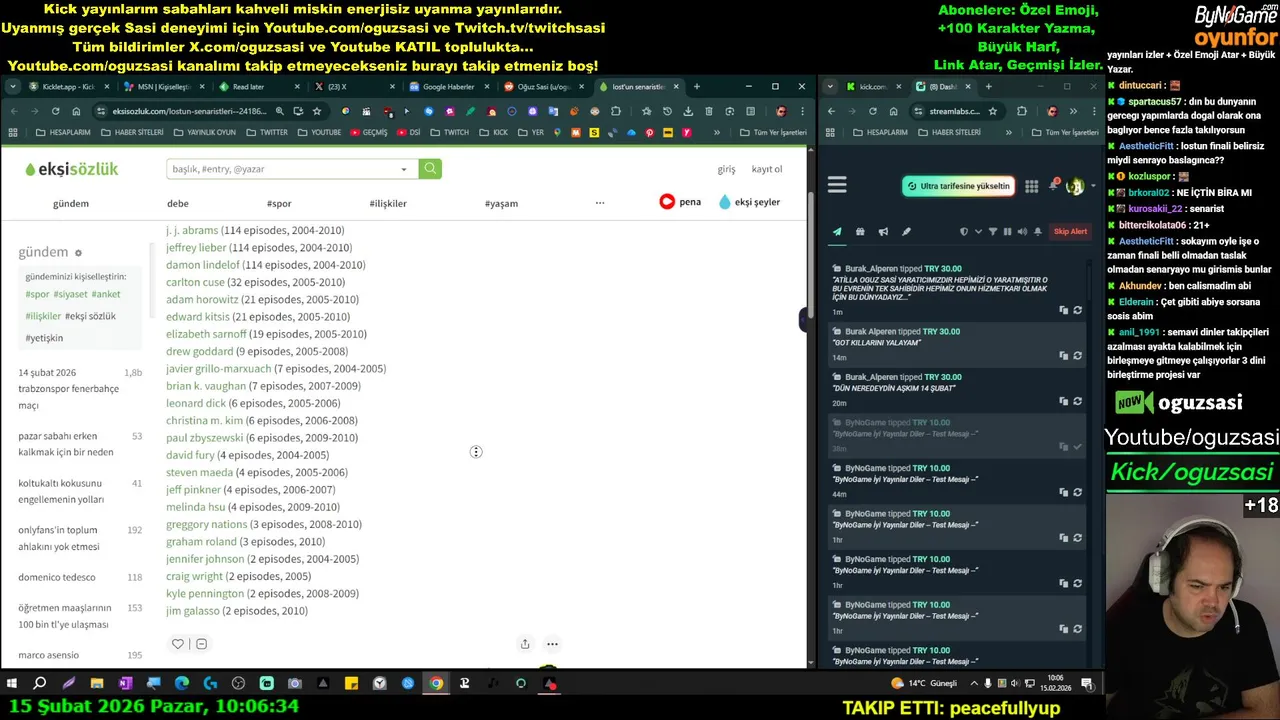Switch to the kick.com tab

pos(872,87)
